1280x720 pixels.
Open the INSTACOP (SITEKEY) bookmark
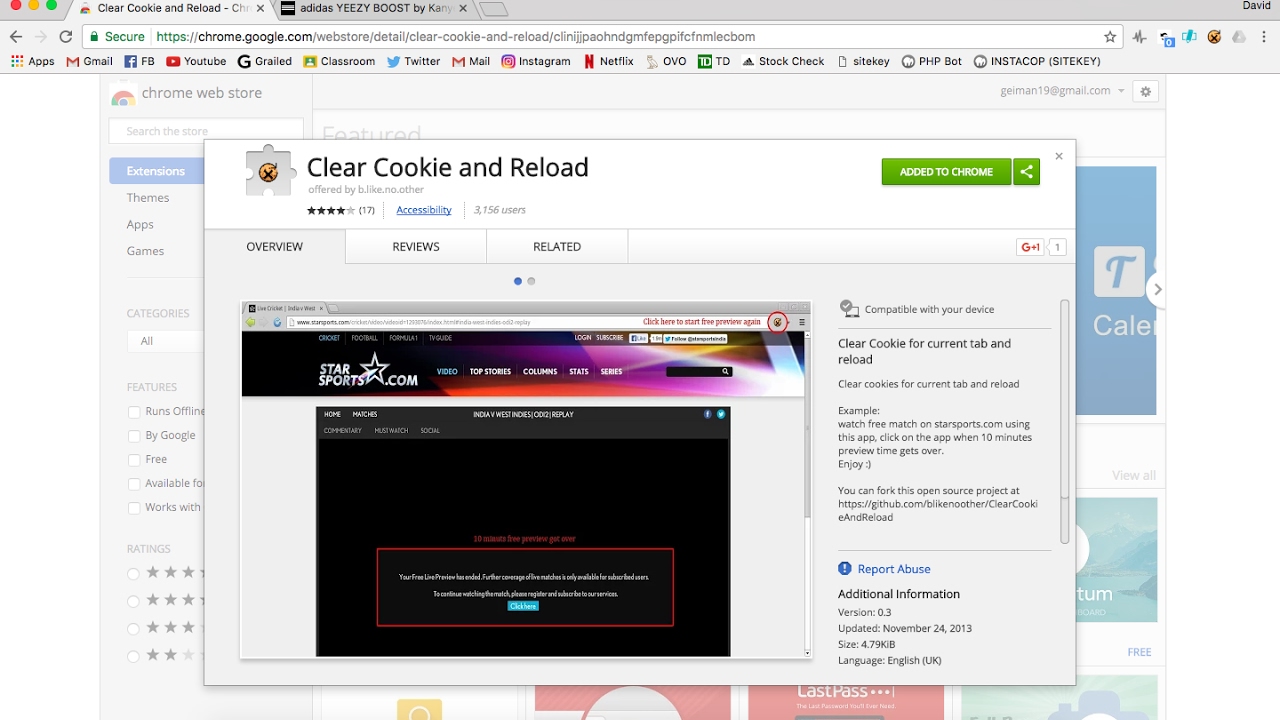click(1037, 61)
